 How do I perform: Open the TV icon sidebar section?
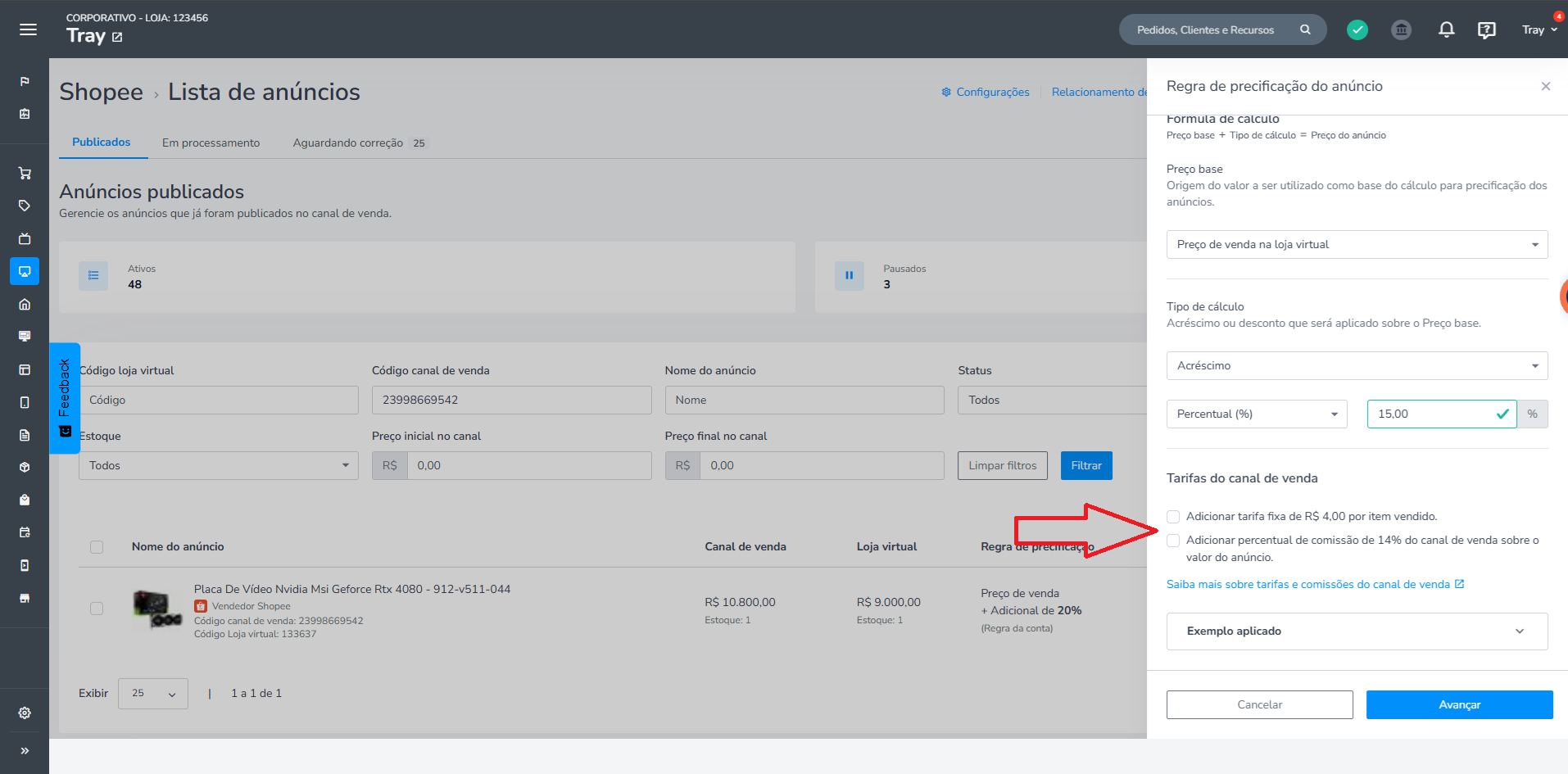click(x=25, y=238)
